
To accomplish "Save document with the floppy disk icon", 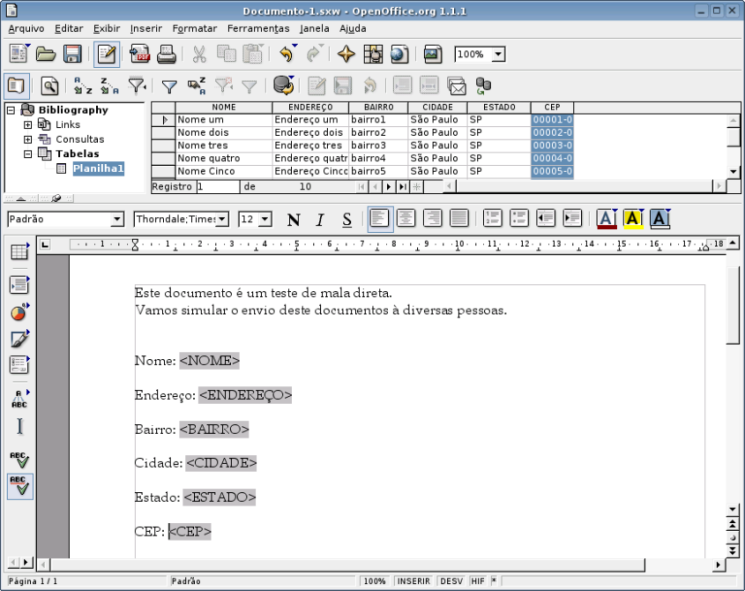I will [72, 54].
